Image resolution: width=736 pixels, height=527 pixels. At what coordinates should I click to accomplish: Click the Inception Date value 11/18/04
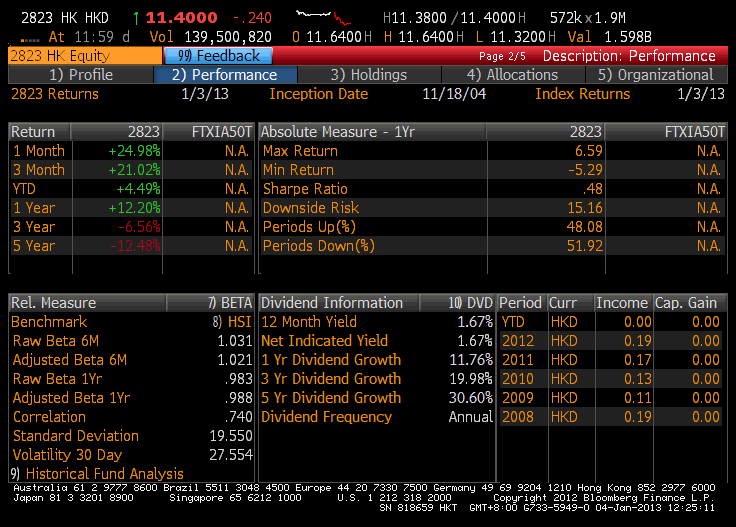click(x=454, y=94)
